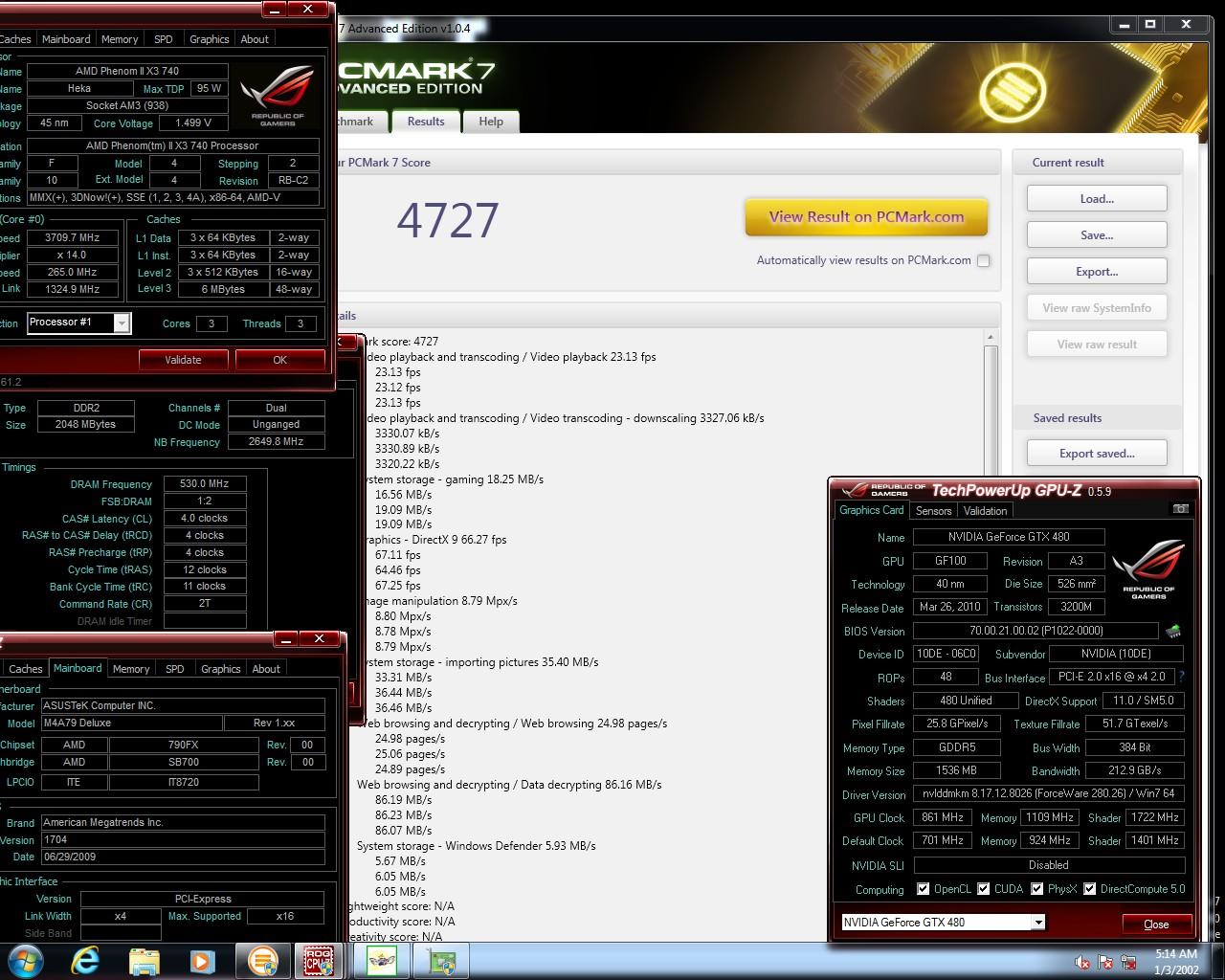The height and width of the screenshot is (980, 1225).
Task: Click the Save... button in PCMark 7
Action: pos(1097,235)
